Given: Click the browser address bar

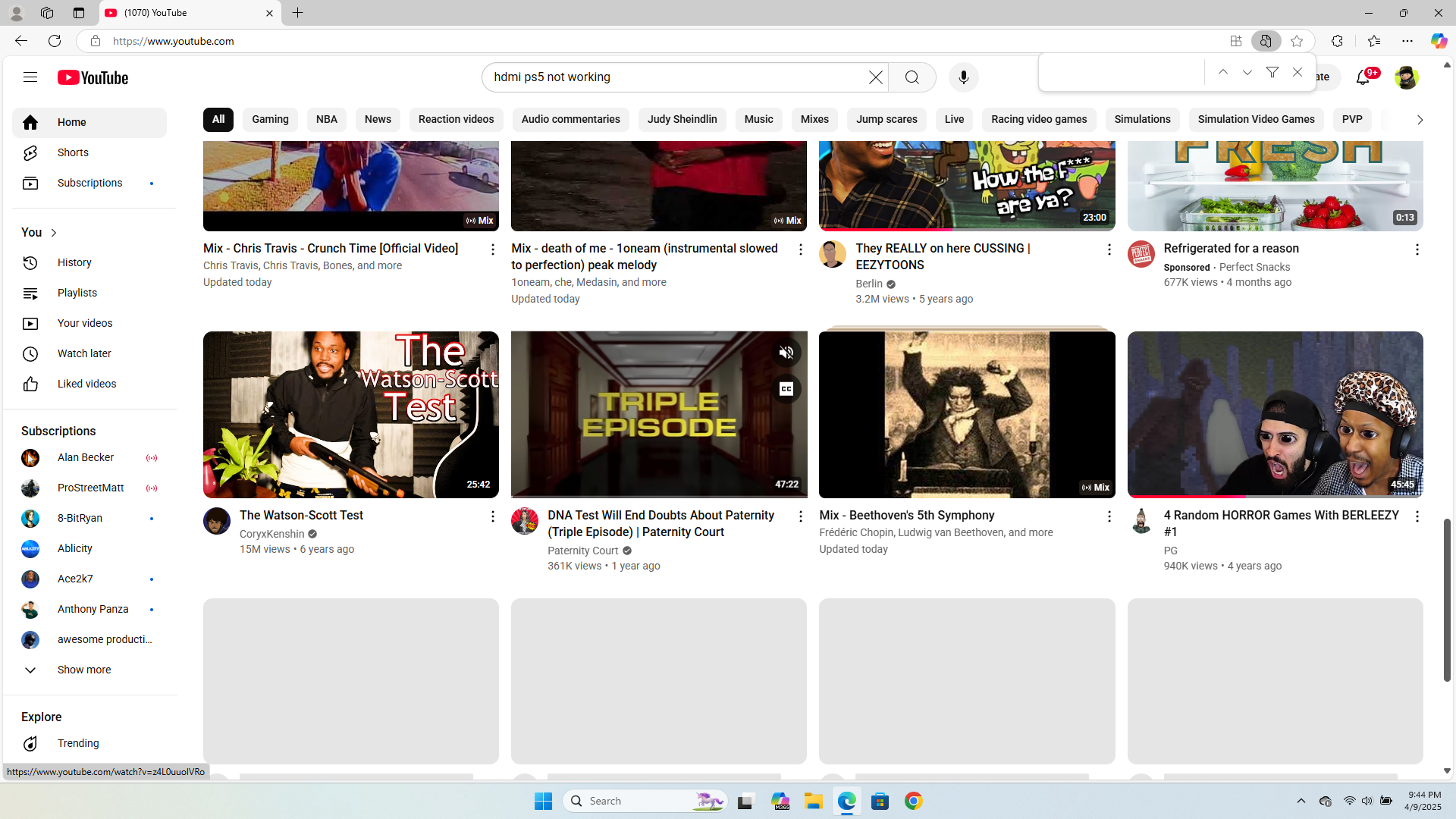Looking at the screenshot, I should coord(660,41).
